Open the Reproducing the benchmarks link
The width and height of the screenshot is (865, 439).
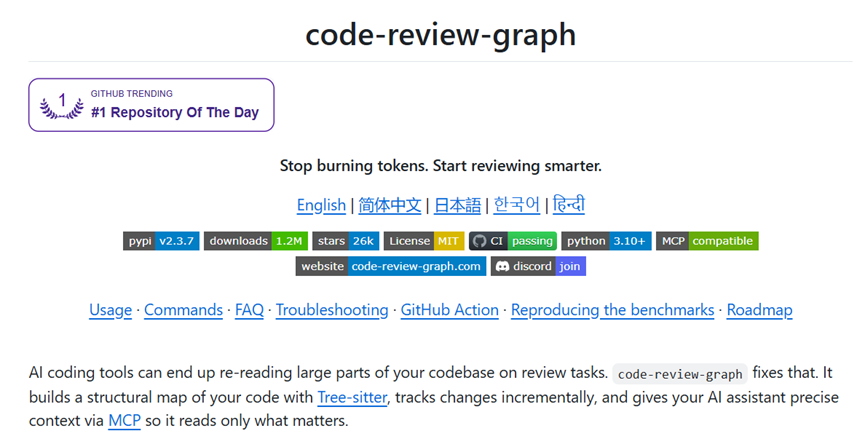click(x=612, y=310)
